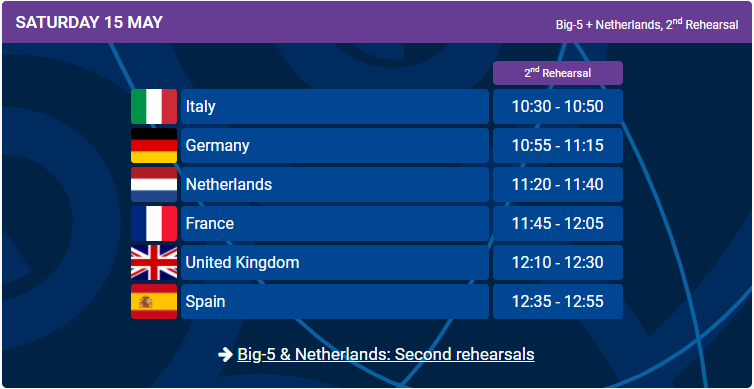Select the Italy country row
This screenshot has height=389, width=754.
tap(335, 106)
